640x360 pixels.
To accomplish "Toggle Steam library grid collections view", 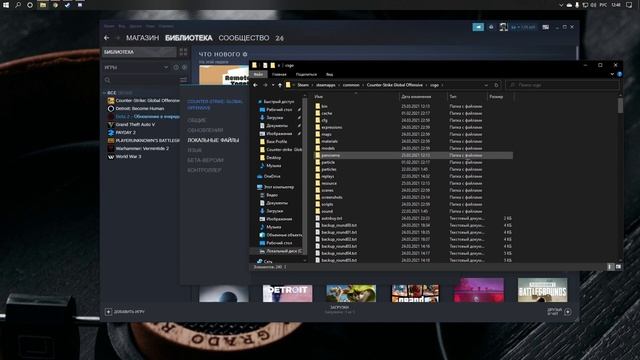I will [183, 52].
